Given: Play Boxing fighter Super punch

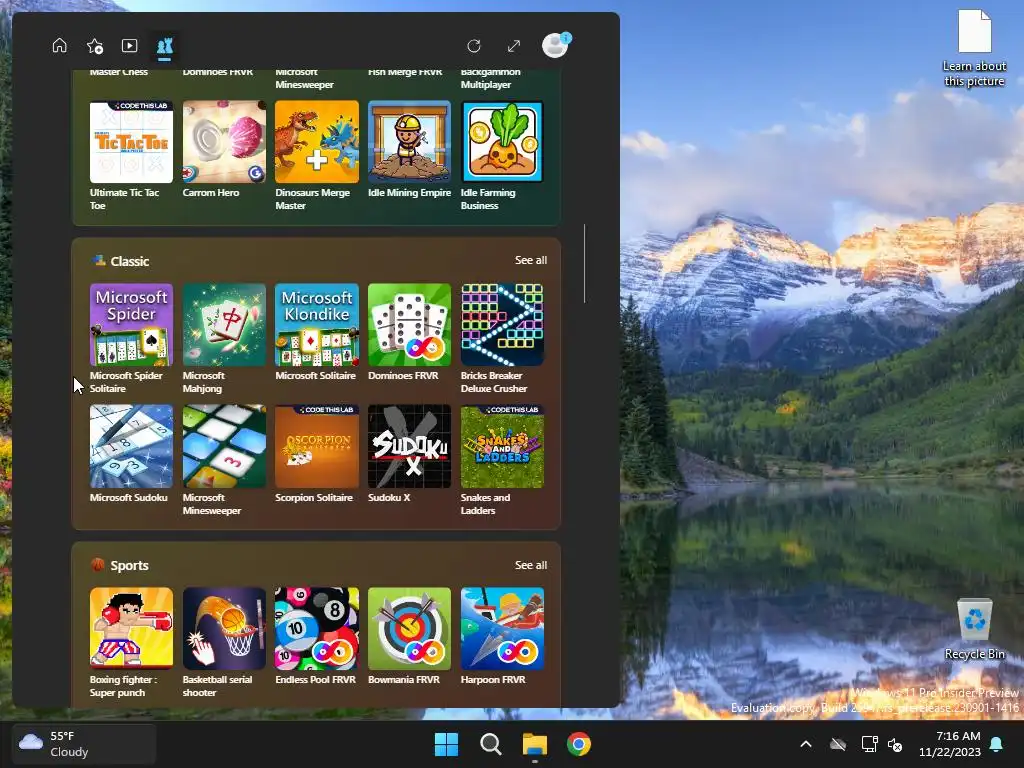Looking at the screenshot, I should (131, 643).
